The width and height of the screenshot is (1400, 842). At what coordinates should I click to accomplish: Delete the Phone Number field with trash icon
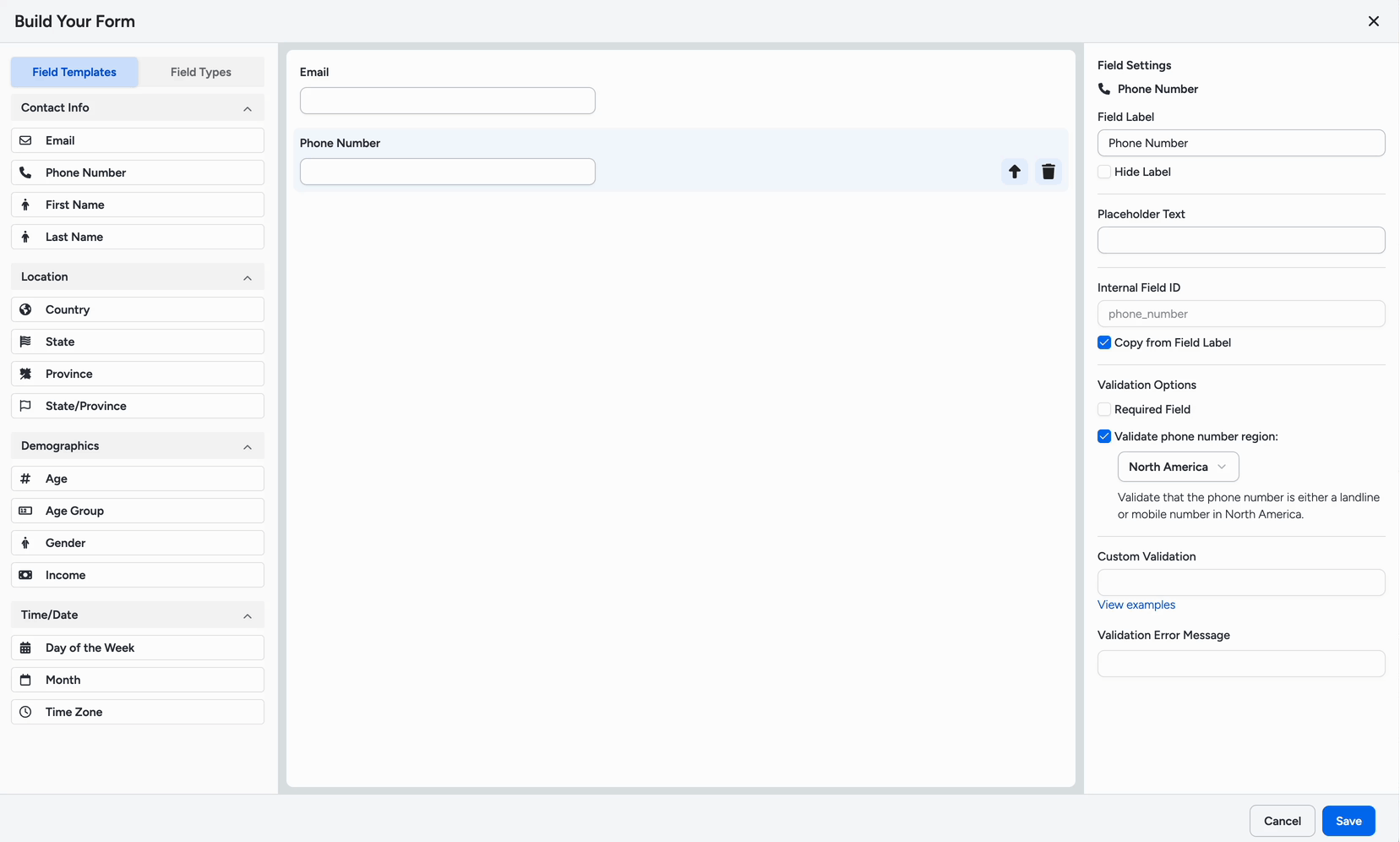[1049, 172]
